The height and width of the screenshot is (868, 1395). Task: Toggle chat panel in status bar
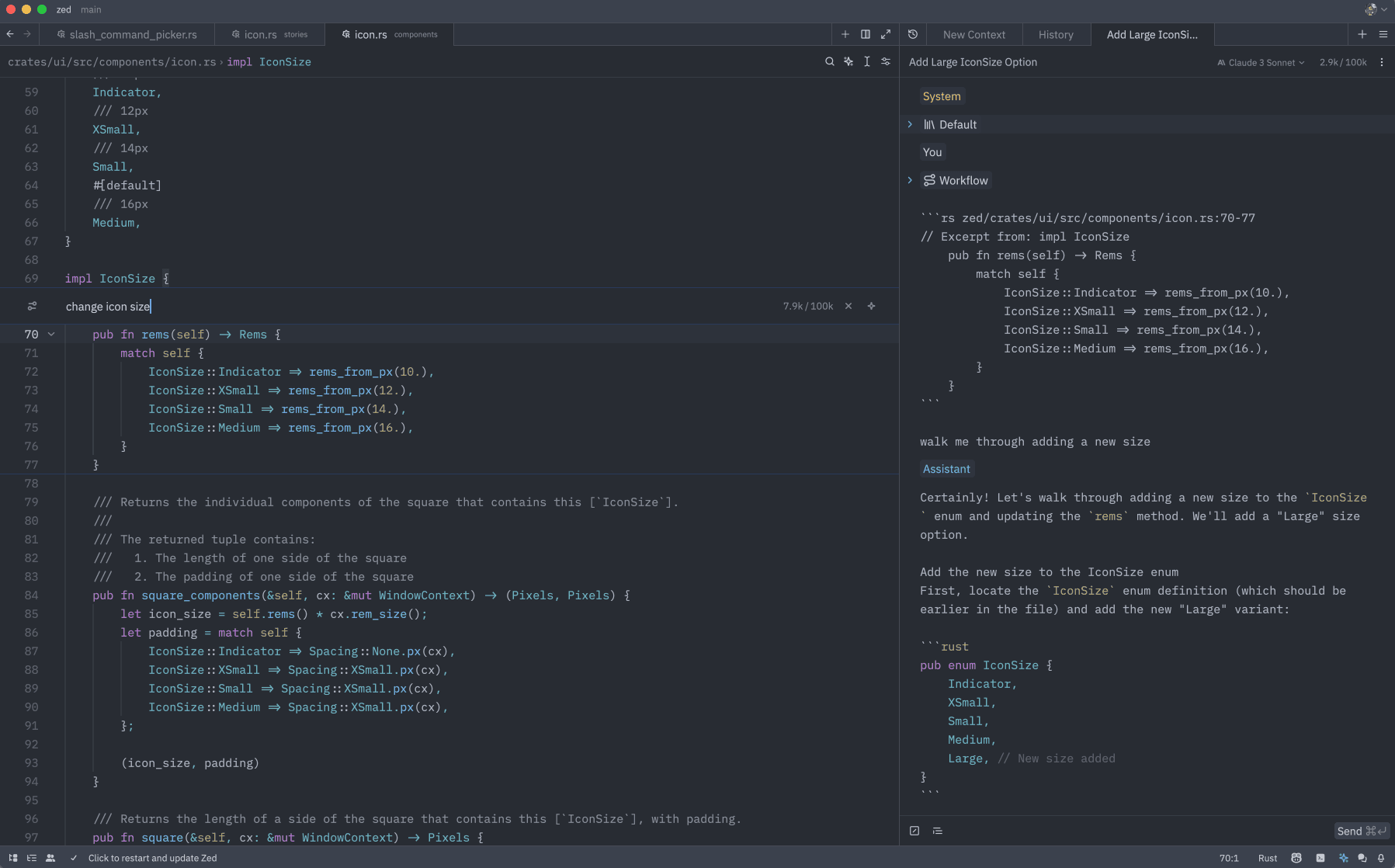(x=1362, y=858)
